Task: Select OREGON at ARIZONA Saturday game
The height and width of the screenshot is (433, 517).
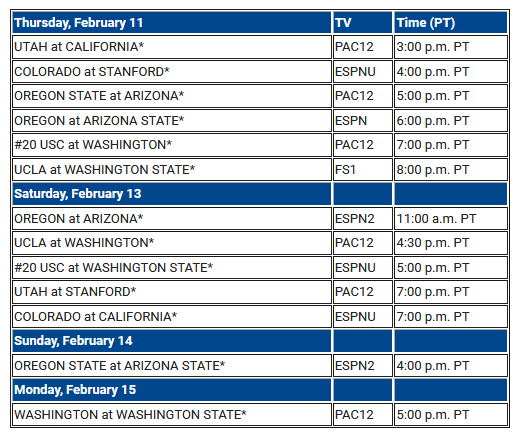Action: 172,219
